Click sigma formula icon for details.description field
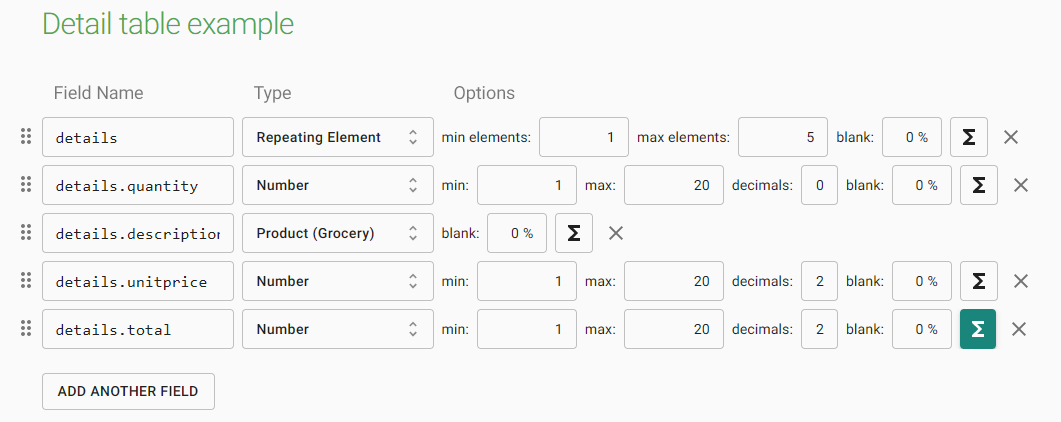Image resolution: width=1061 pixels, height=422 pixels. tap(574, 233)
